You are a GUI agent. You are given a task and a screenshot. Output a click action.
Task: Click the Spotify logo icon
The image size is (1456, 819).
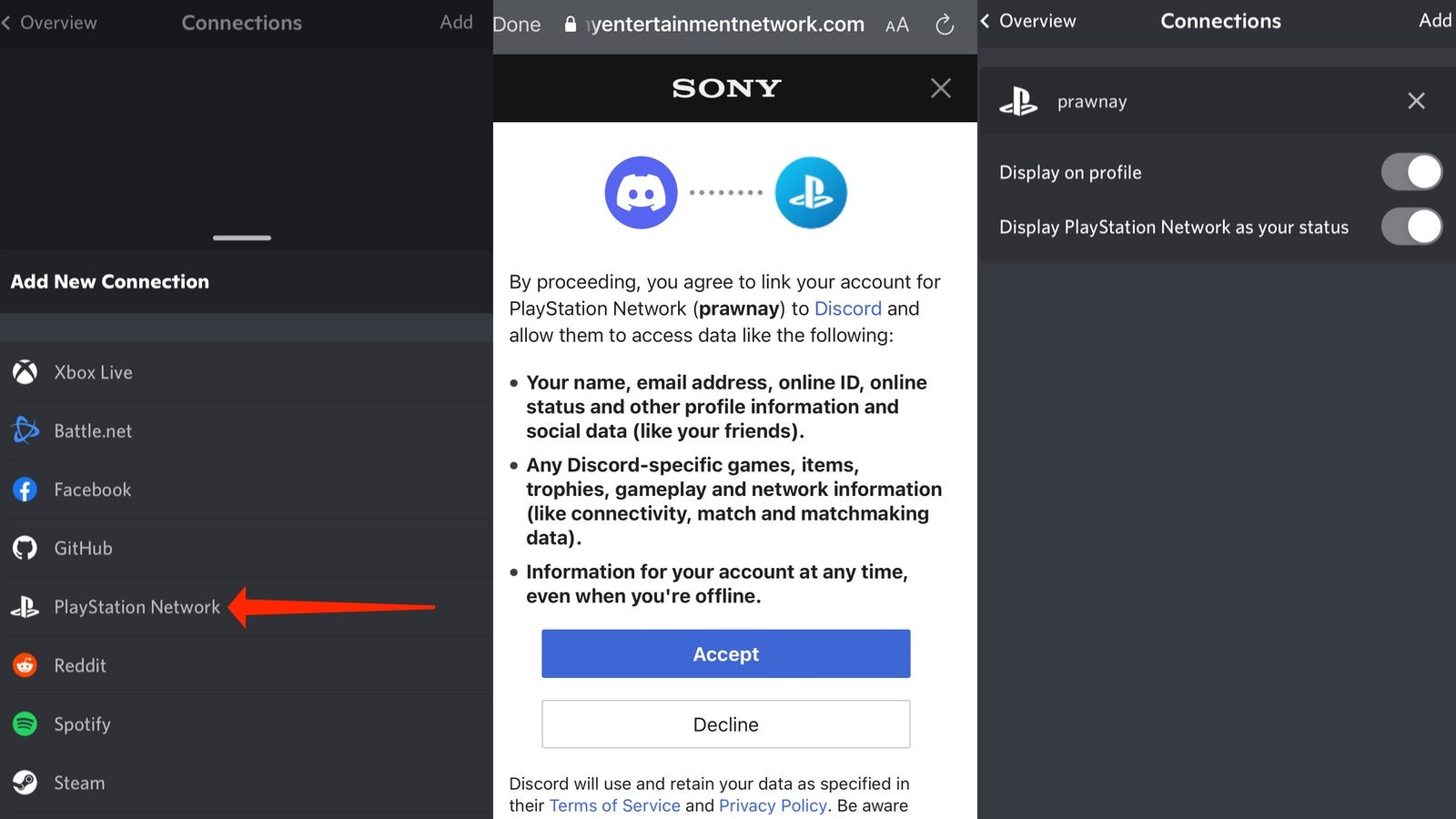(25, 724)
